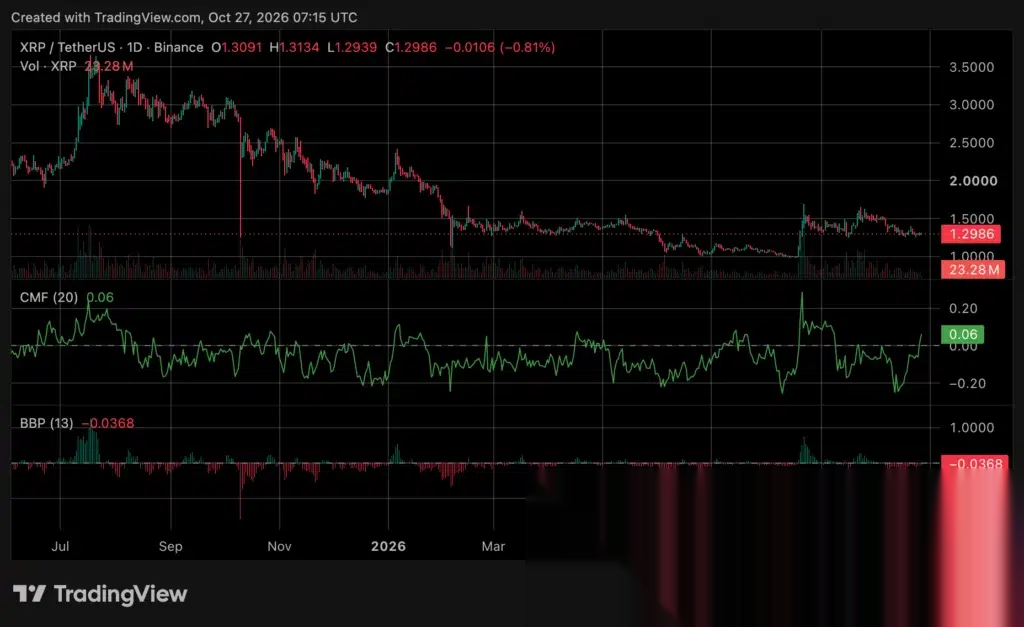Click the 2.5000 price axis label

pyautogui.click(x=971, y=142)
